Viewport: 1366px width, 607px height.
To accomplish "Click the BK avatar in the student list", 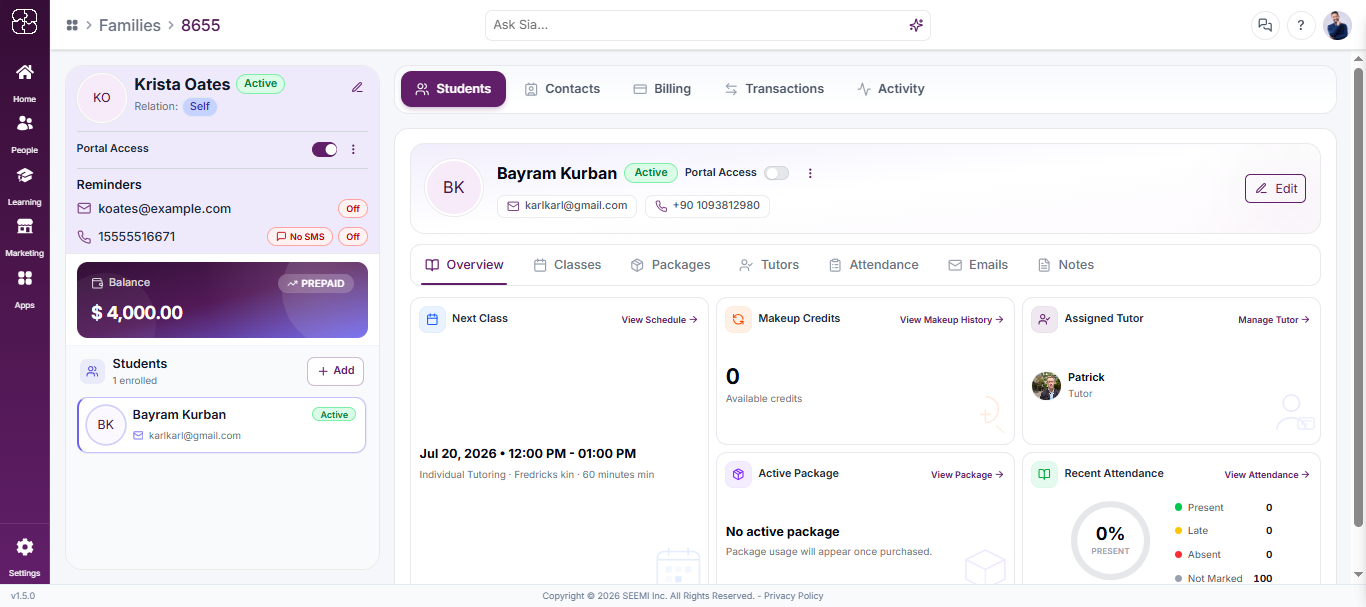I will coord(106,425).
